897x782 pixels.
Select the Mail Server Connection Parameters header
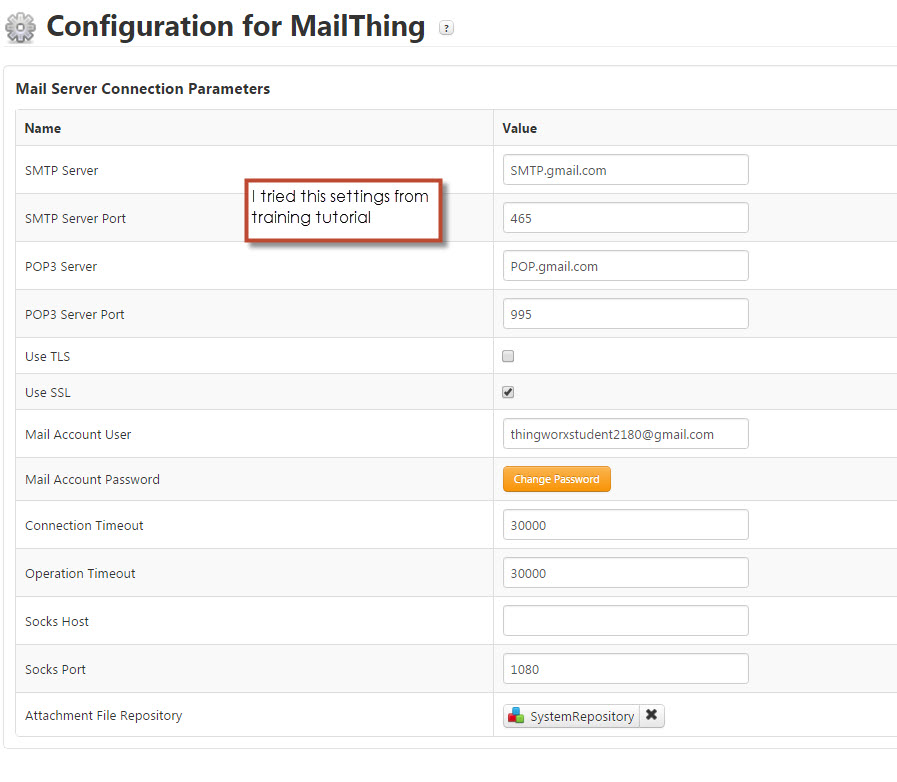pos(142,88)
